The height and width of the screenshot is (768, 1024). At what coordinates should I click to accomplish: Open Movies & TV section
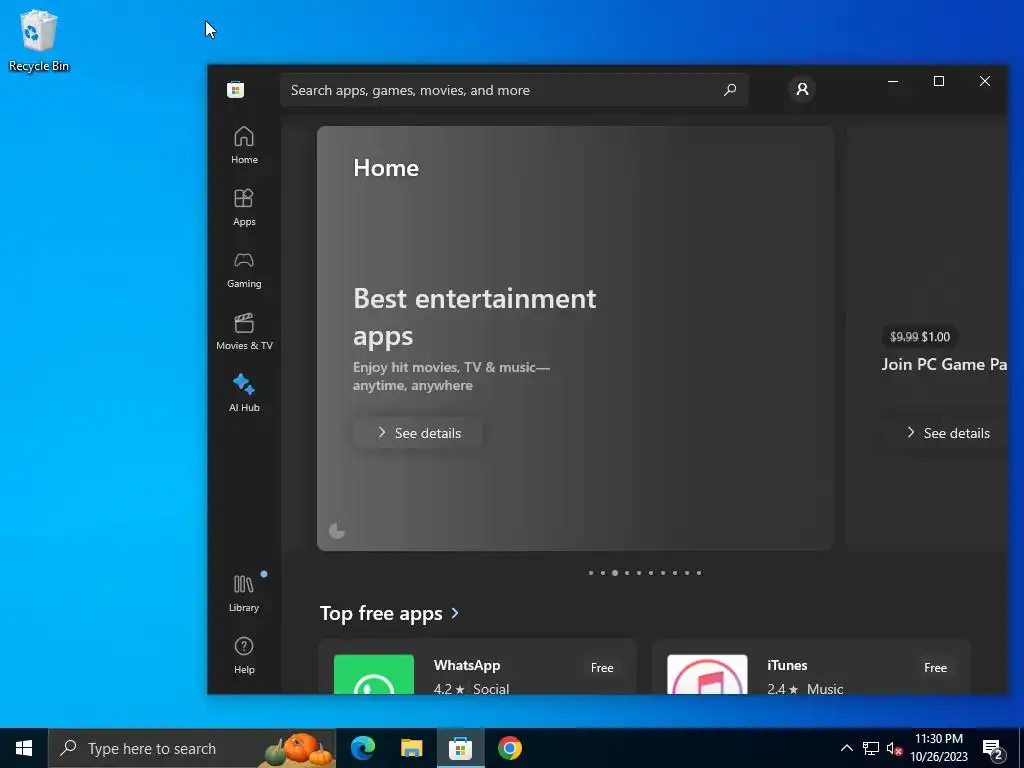(x=244, y=331)
